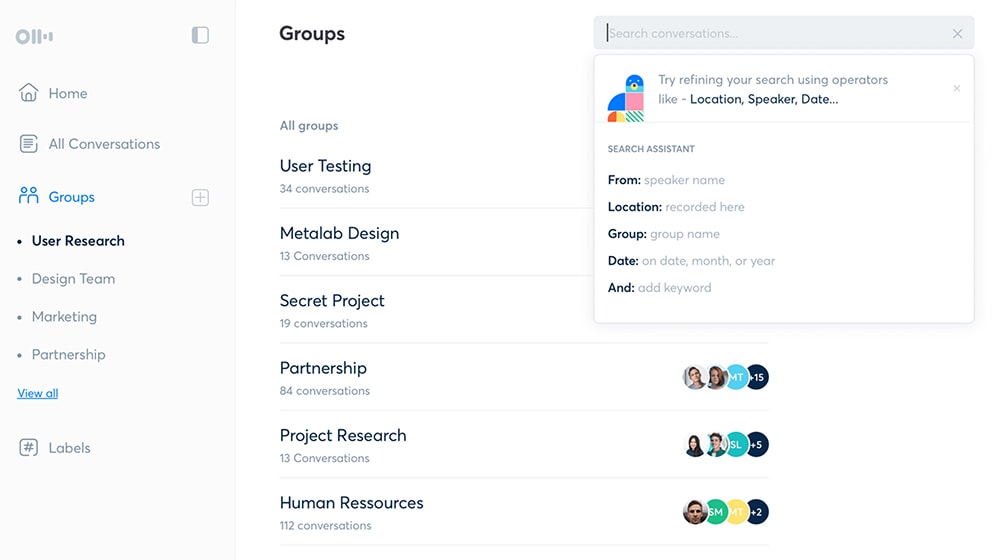The image size is (1000, 560).
Task: Add a new group with the plus icon
Action: pos(200,198)
